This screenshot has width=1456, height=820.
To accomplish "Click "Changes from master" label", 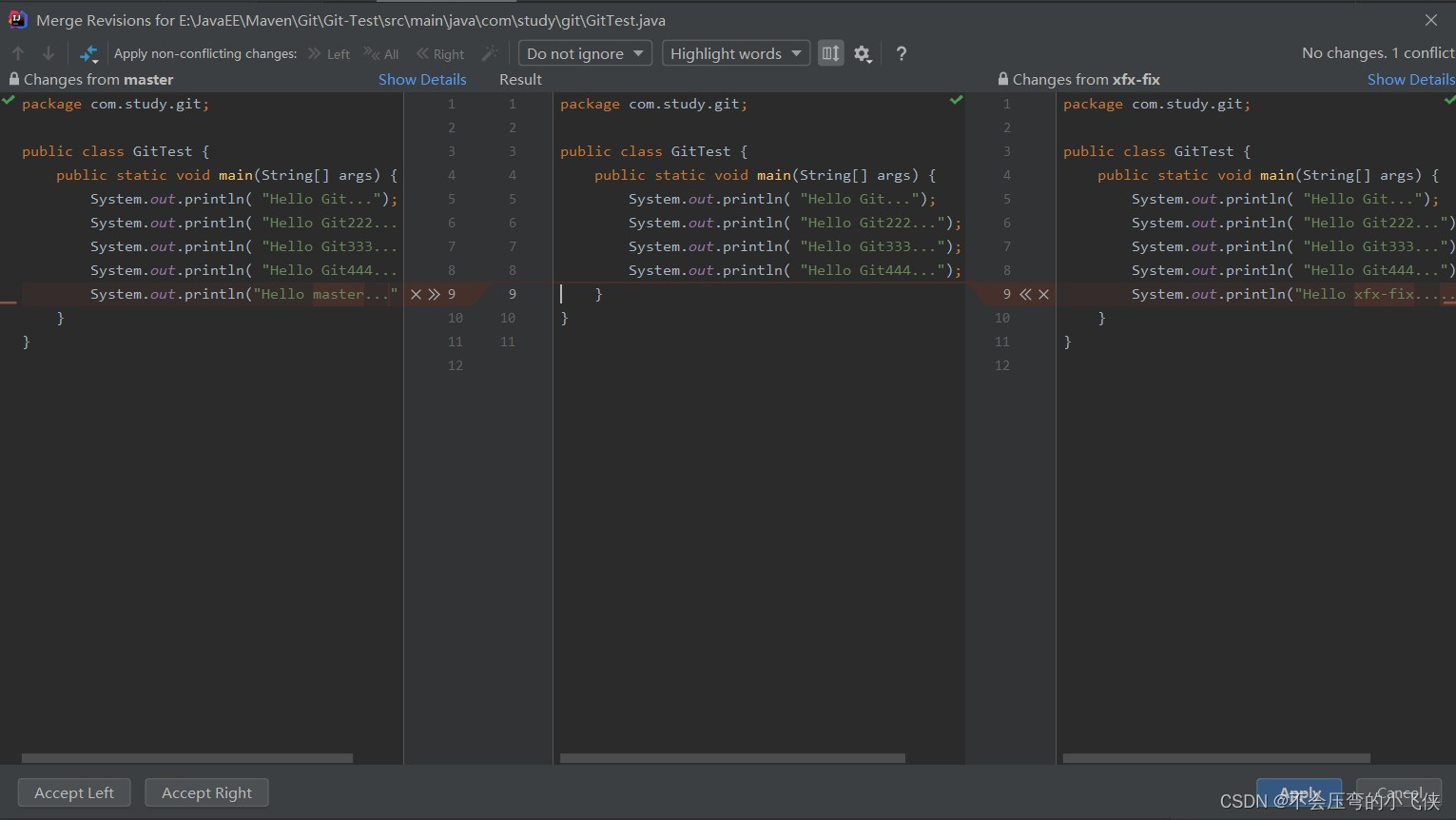I will (99, 80).
